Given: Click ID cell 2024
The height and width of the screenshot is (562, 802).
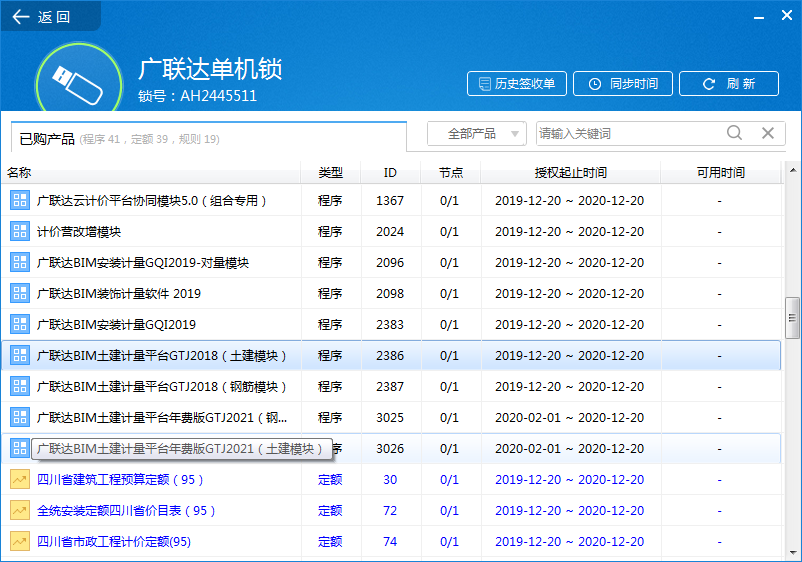Looking at the screenshot, I should pyautogui.click(x=390, y=232).
